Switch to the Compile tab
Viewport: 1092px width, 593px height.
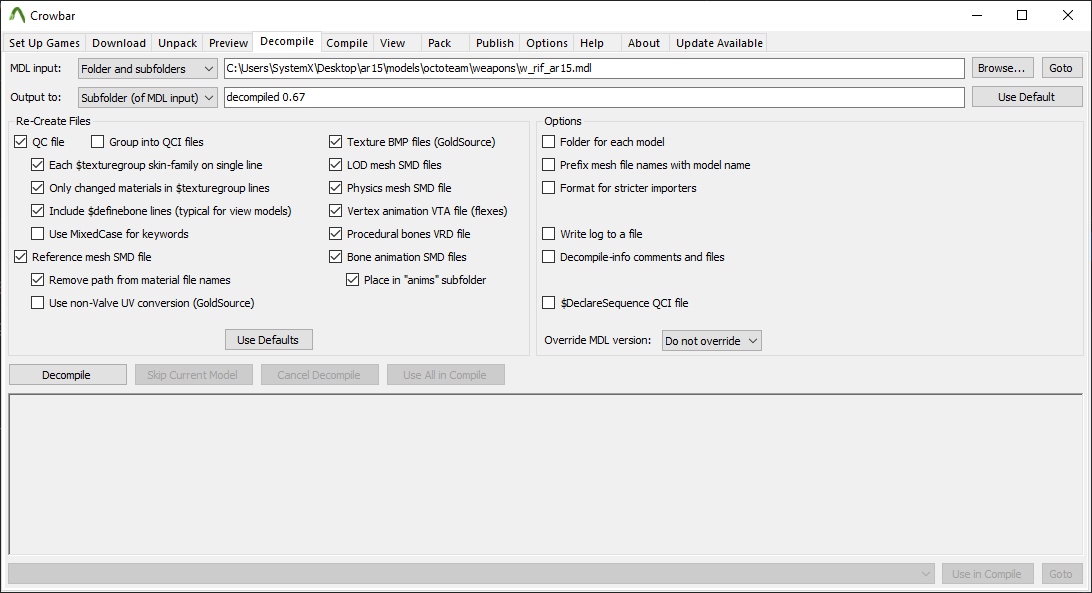tap(346, 43)
